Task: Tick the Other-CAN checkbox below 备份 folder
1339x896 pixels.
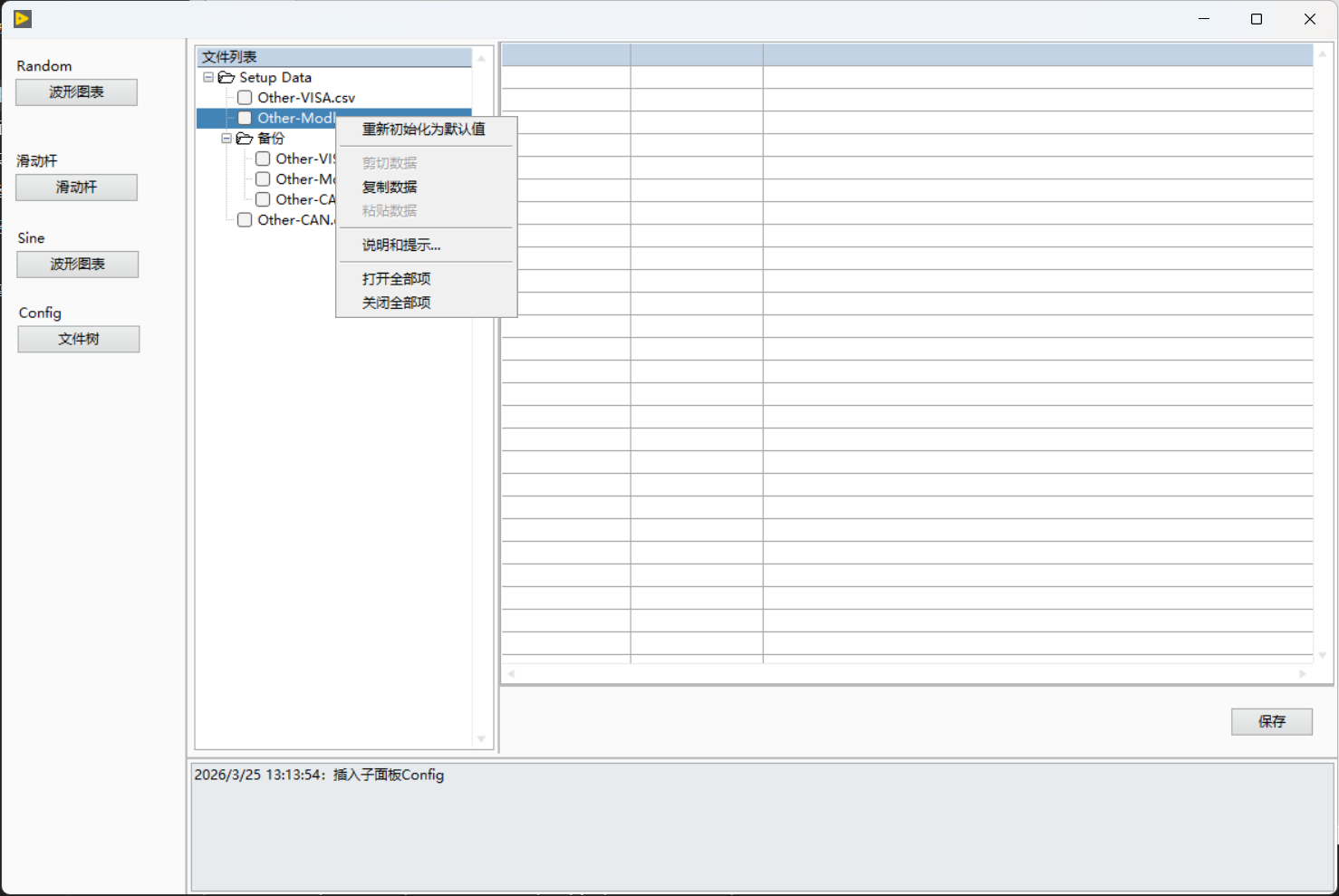Action: [x=245, y=220]
